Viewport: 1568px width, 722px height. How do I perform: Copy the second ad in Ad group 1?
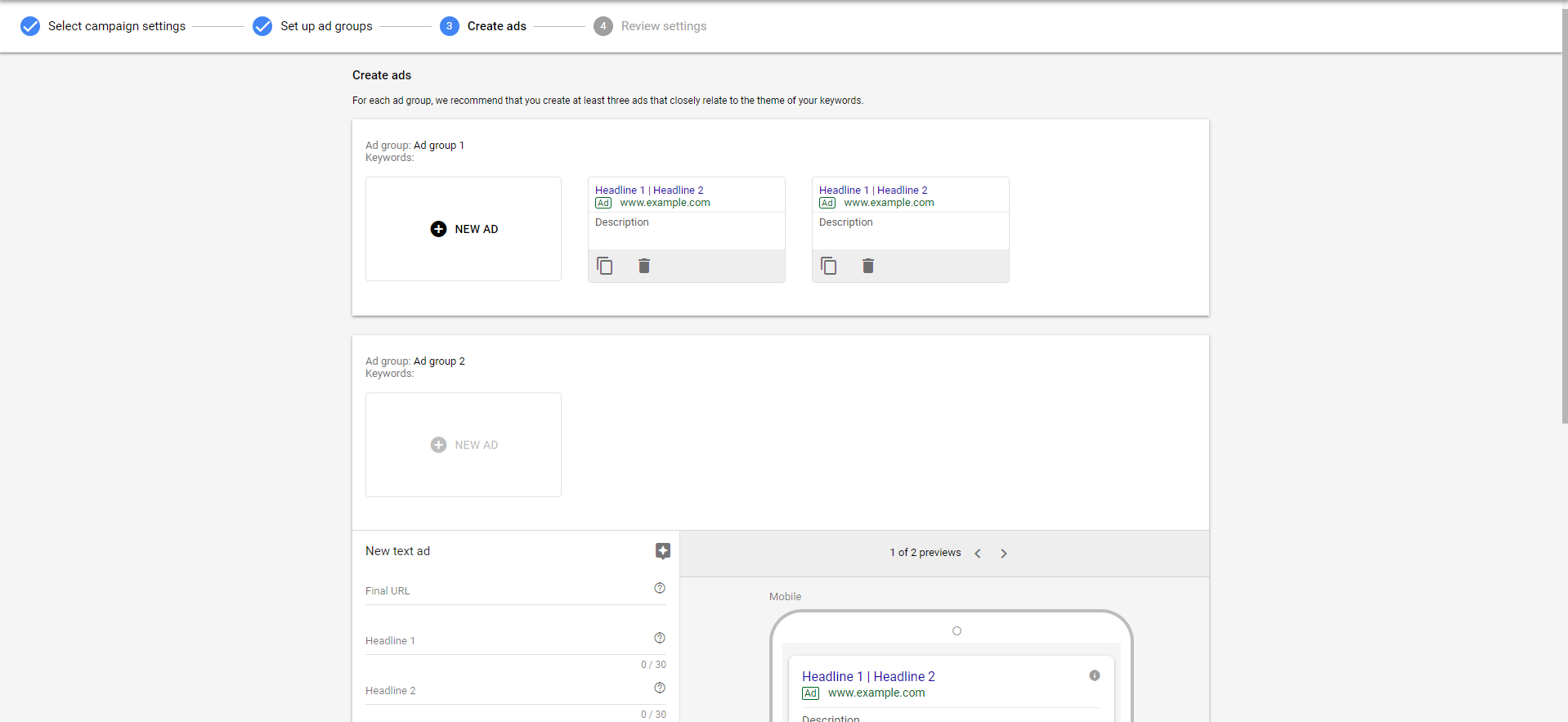pos(829,266)
